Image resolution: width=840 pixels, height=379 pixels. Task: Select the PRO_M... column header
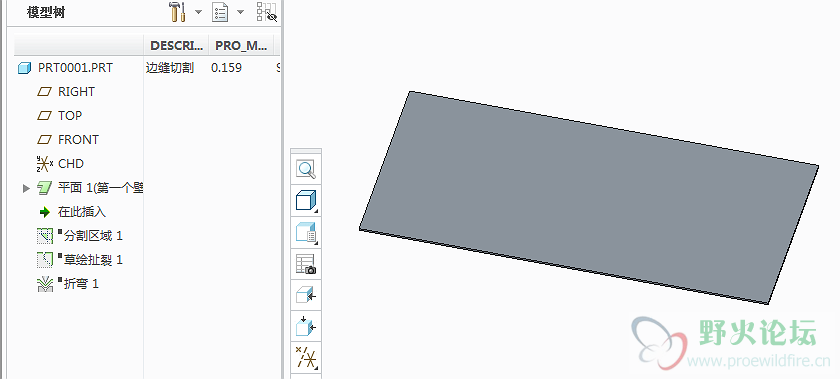click(x=241, y=46)
